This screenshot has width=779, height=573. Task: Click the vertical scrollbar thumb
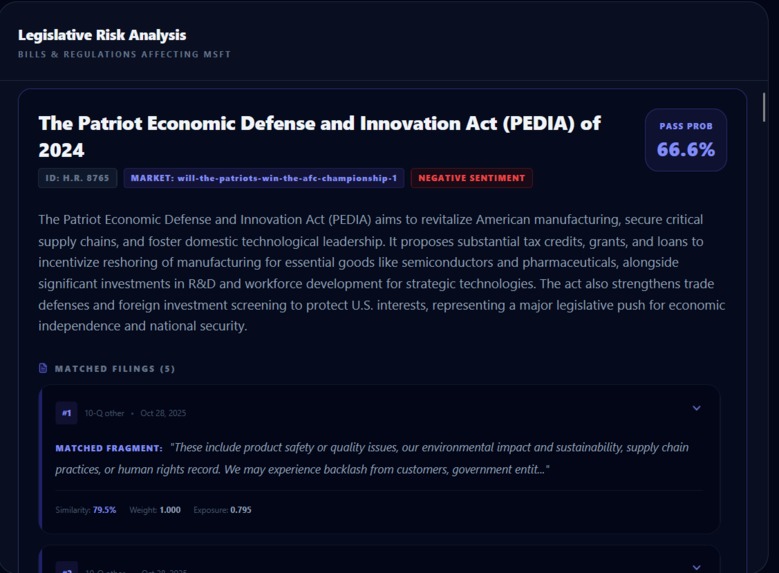click(x=764, y=107)
